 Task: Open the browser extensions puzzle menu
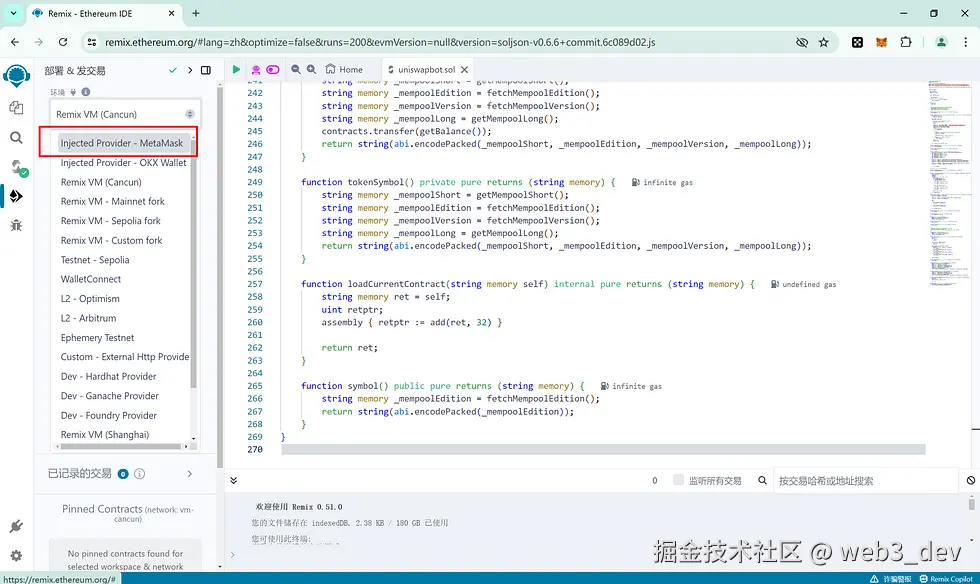pyautogui.click(x=906, y=42)
